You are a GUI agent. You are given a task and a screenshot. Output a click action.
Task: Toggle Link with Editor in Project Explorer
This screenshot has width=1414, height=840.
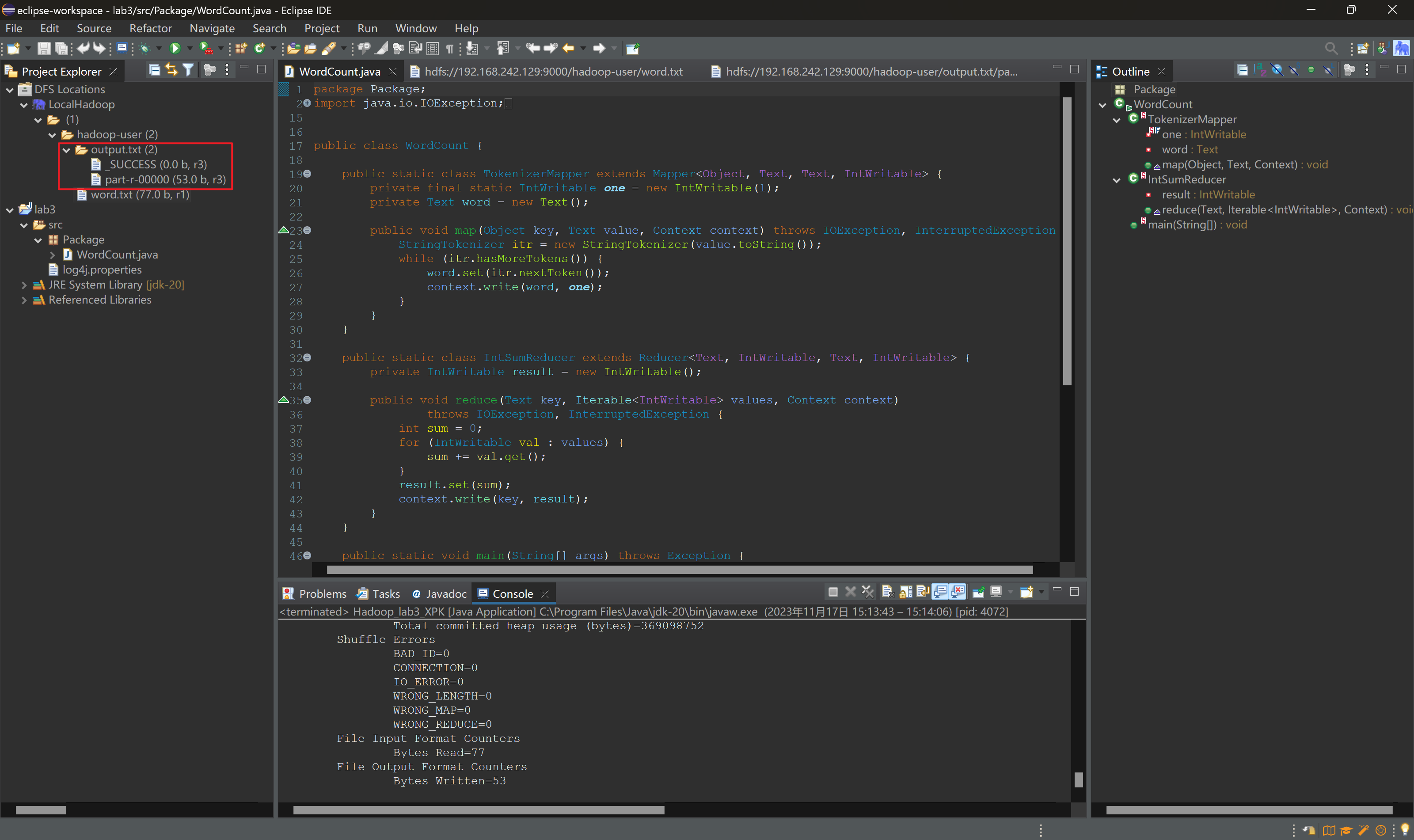[x=171, y=70]
